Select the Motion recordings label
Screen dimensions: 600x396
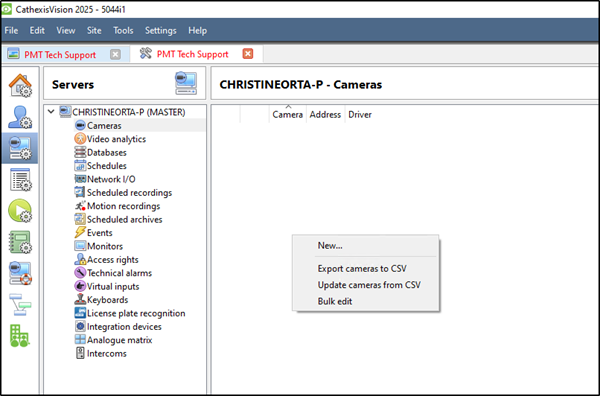coord(124,206)
